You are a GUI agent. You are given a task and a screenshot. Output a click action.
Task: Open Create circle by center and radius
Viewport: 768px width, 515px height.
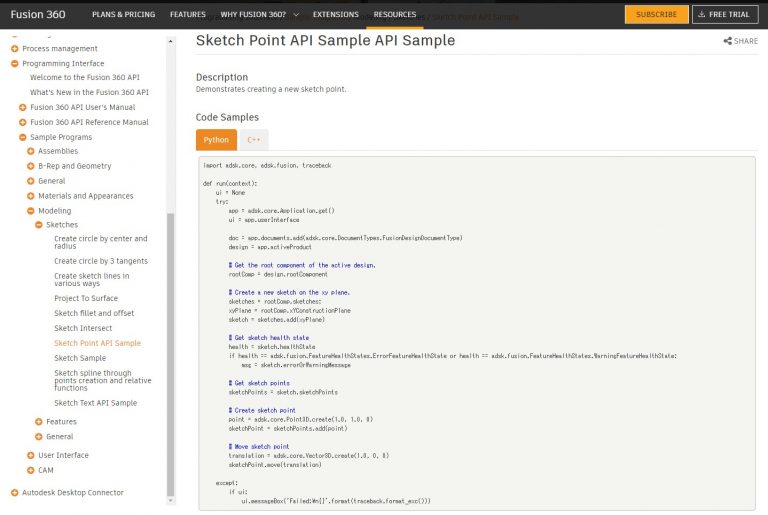tap(101, 242)
